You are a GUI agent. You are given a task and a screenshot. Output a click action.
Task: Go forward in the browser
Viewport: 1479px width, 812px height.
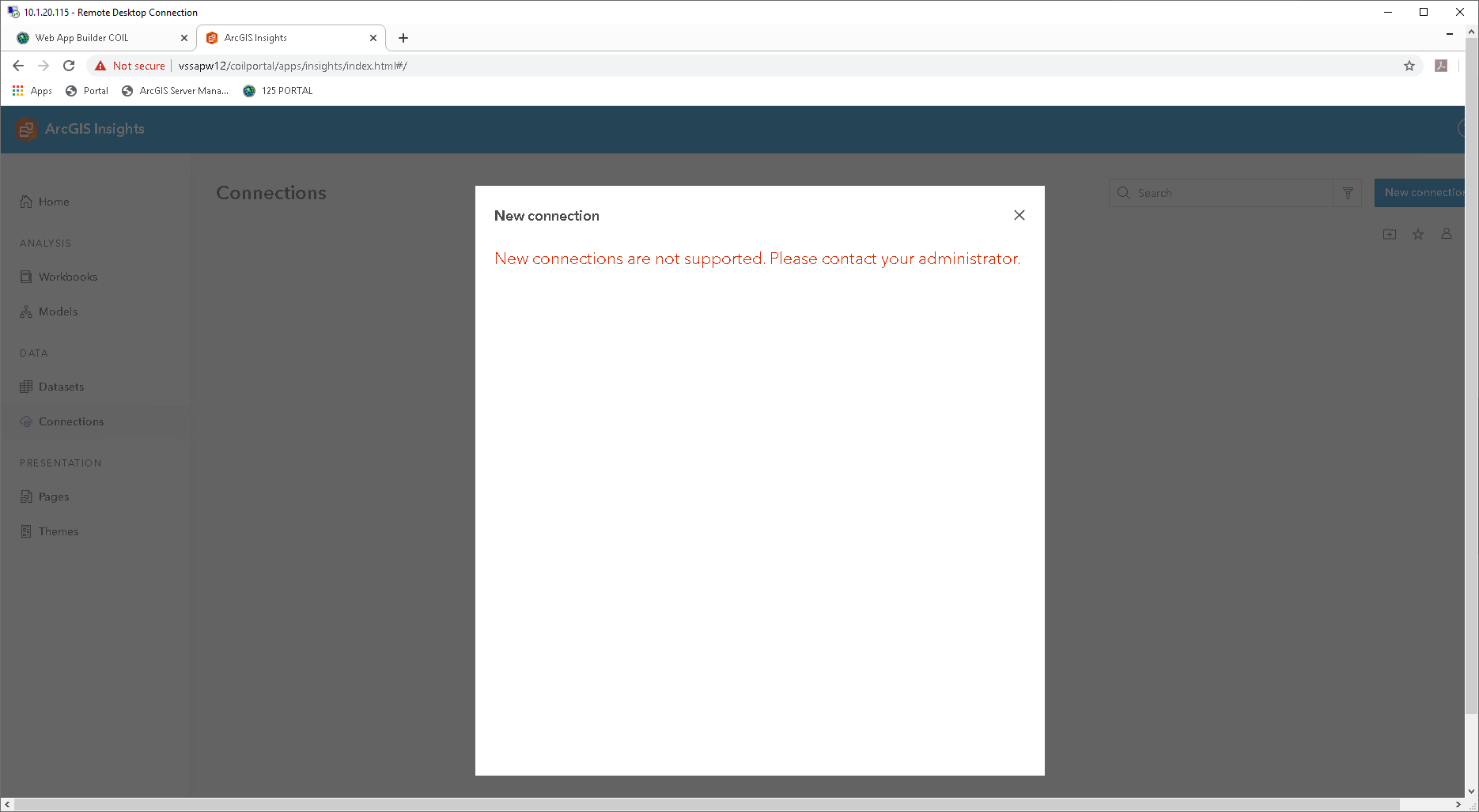(43, 66)
